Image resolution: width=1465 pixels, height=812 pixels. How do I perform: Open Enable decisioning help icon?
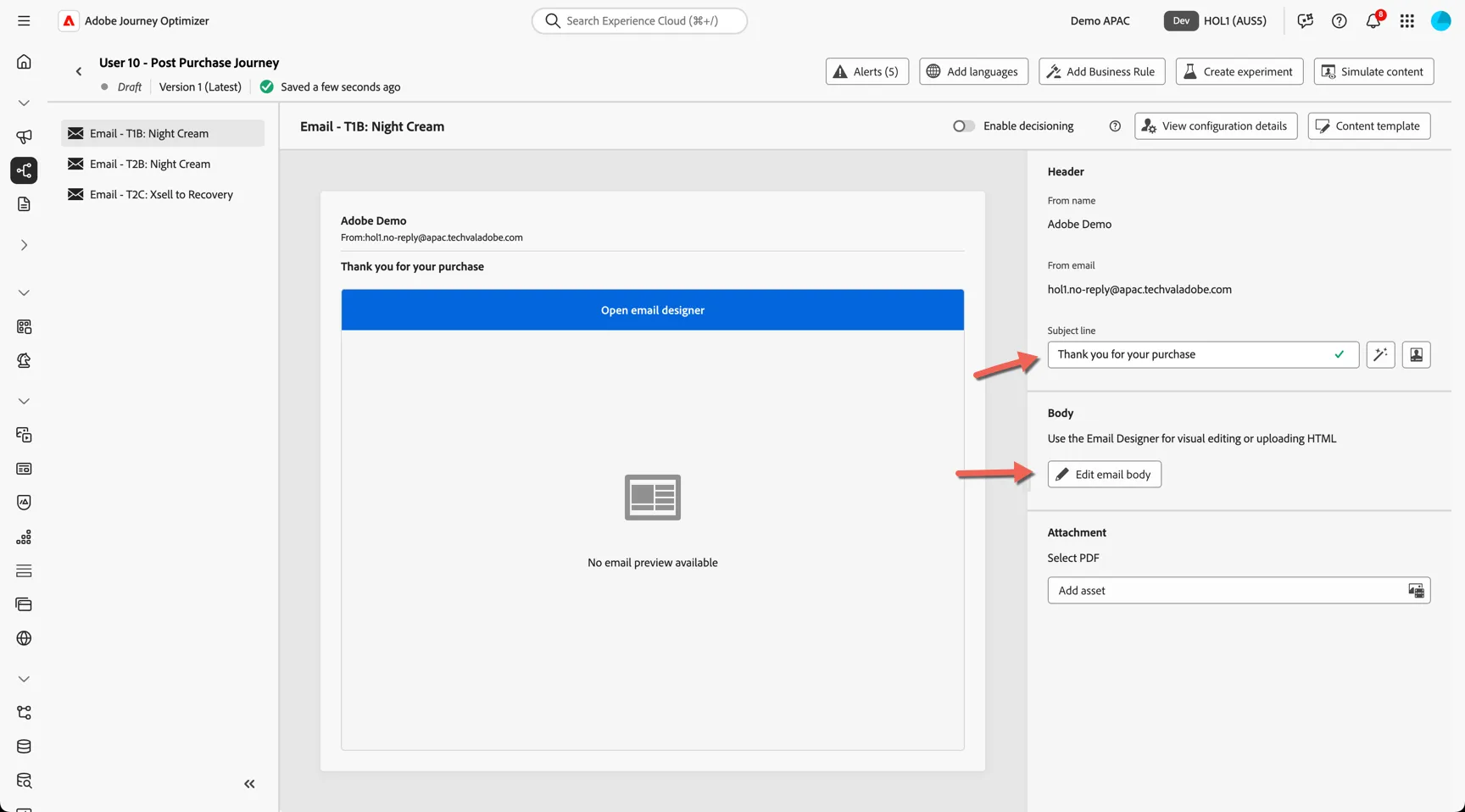tap(1115, 126)
